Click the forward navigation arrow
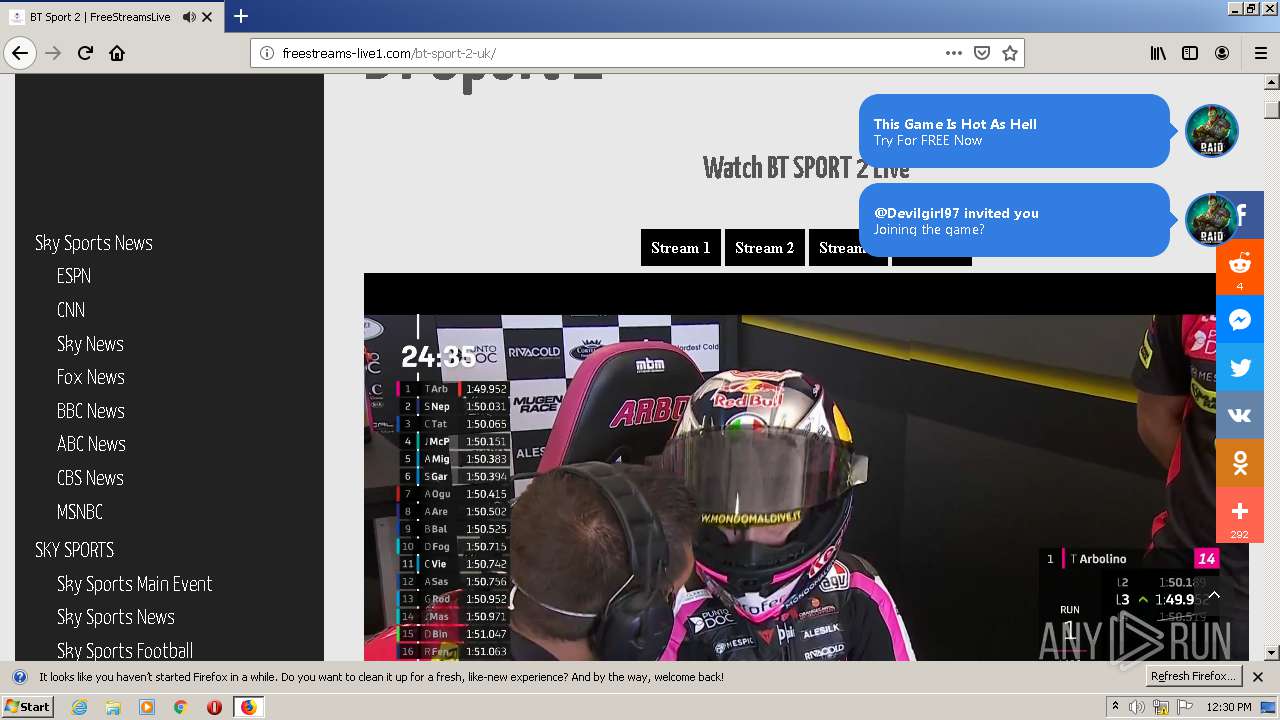Viewport: 1280px width, 720px height. [x=53, y=53]
